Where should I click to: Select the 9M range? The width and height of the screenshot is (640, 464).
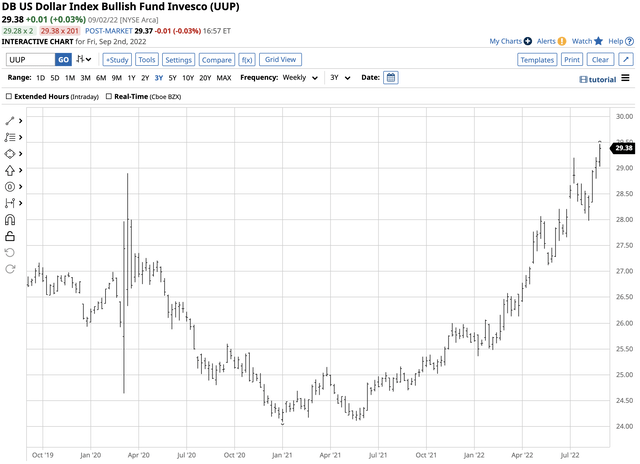[117, 78]
